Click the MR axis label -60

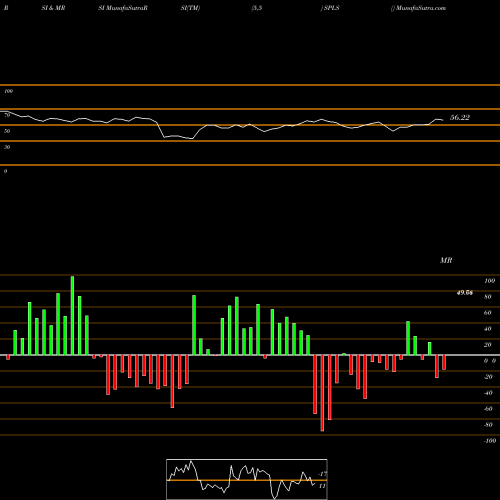point(488,409)
